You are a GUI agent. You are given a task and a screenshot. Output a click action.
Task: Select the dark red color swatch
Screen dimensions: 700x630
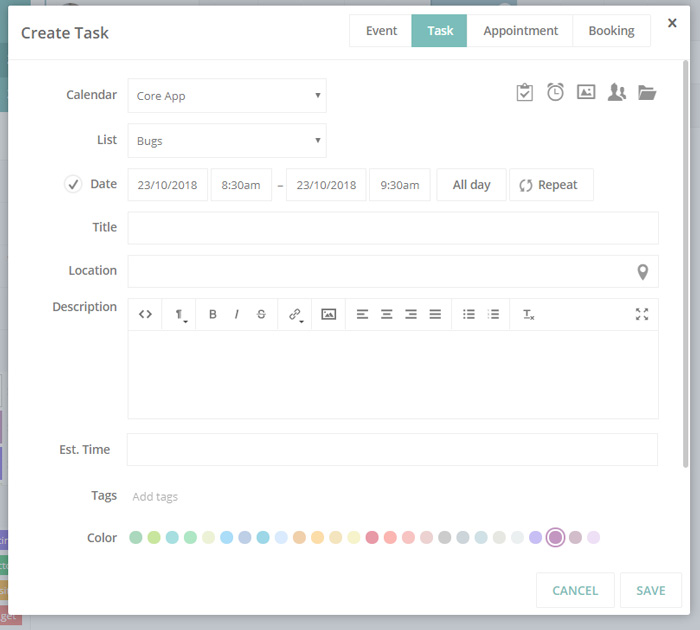pyautogui.click(x=372, y=537)
